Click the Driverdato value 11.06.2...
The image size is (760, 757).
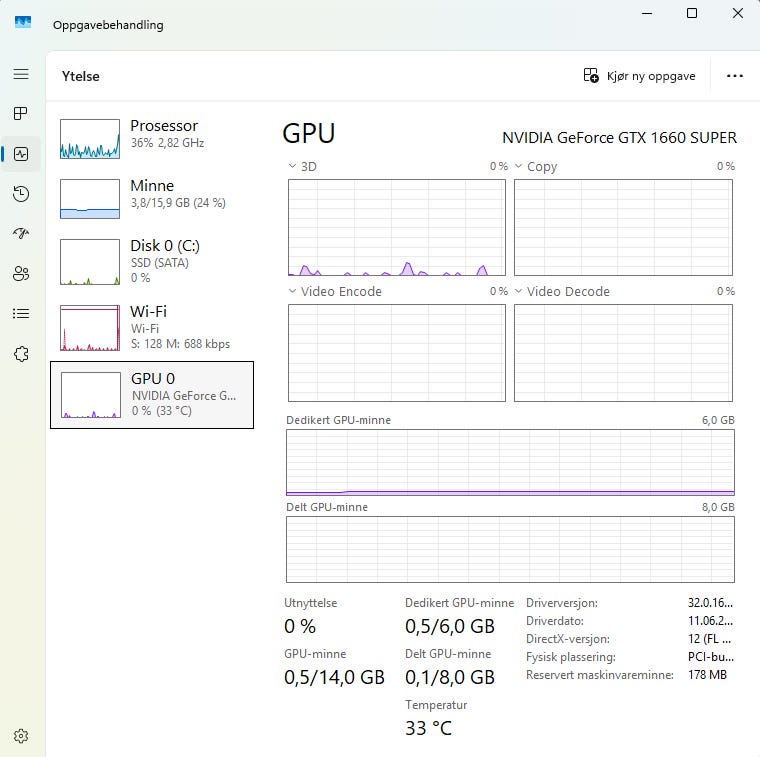710,621
